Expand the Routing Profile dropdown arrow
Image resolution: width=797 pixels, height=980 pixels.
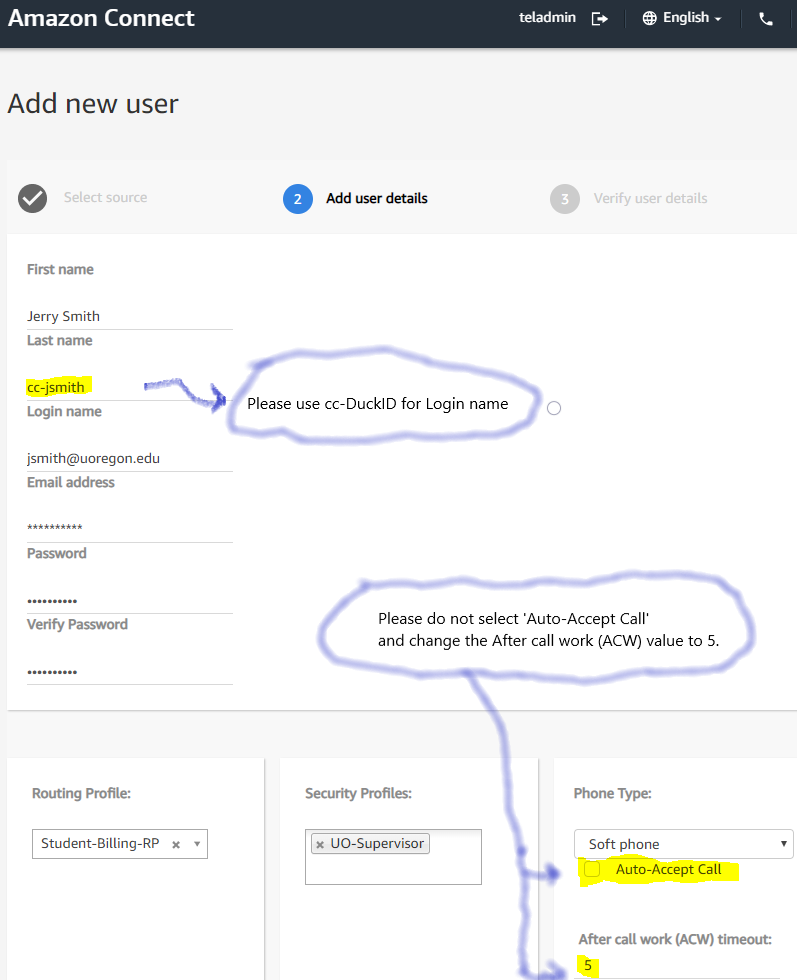(197, 844)
